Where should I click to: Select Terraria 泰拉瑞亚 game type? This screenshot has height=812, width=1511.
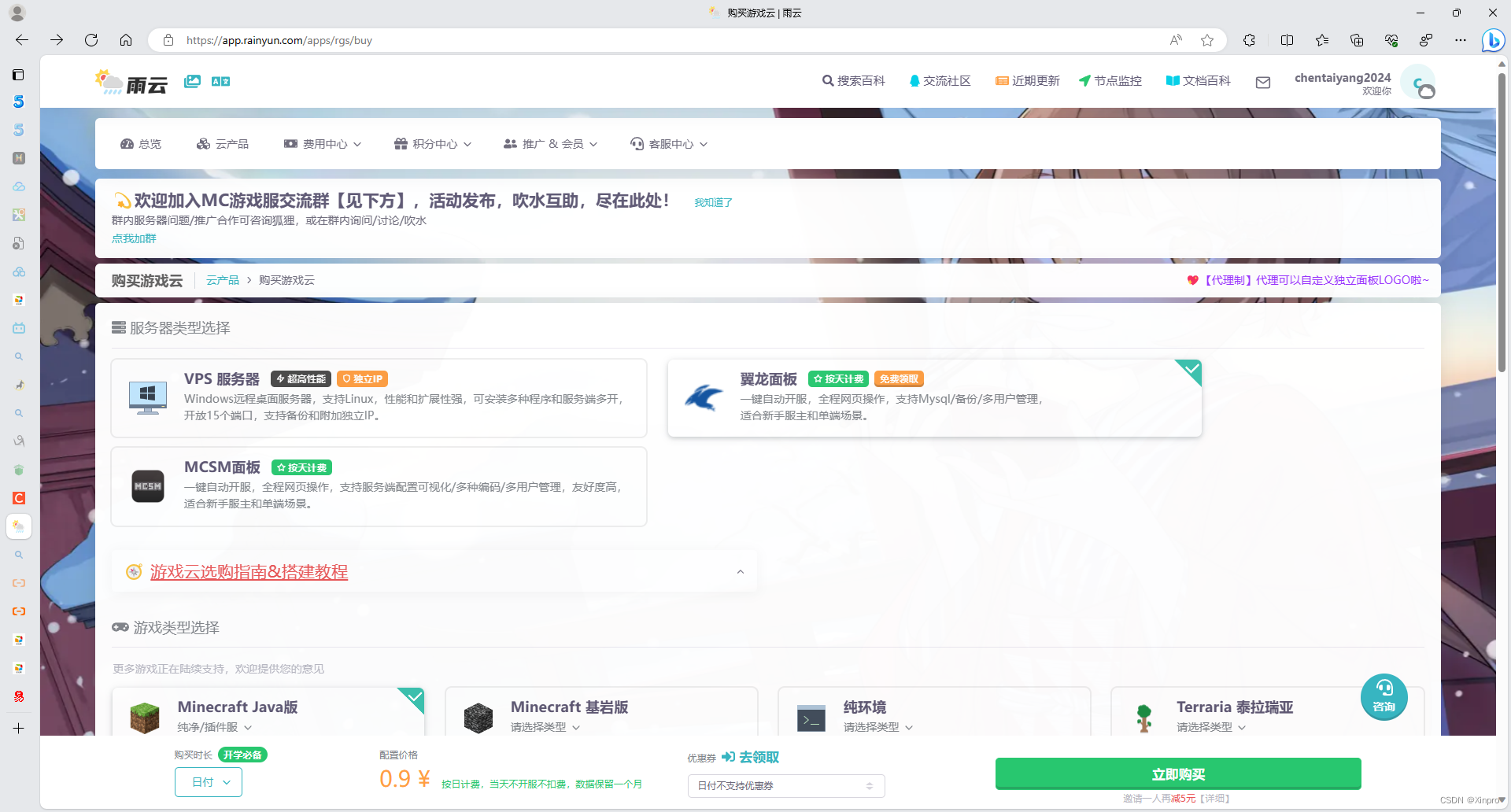[1267, 712]
